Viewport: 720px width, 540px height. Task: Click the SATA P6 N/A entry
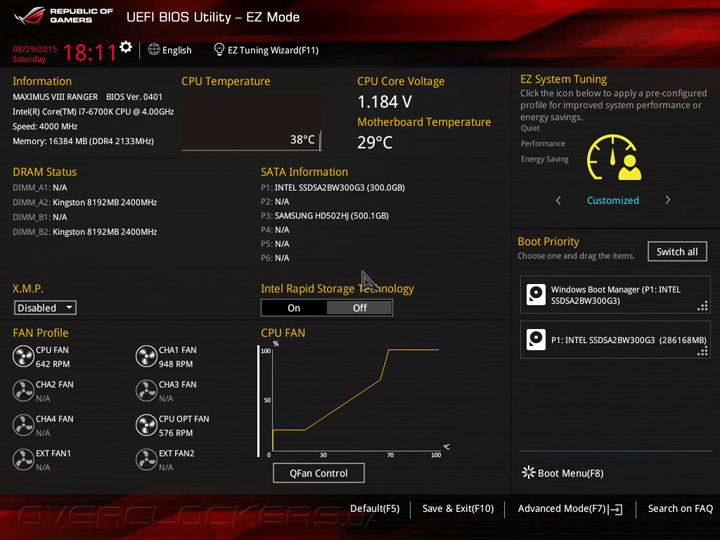(275, 258)
